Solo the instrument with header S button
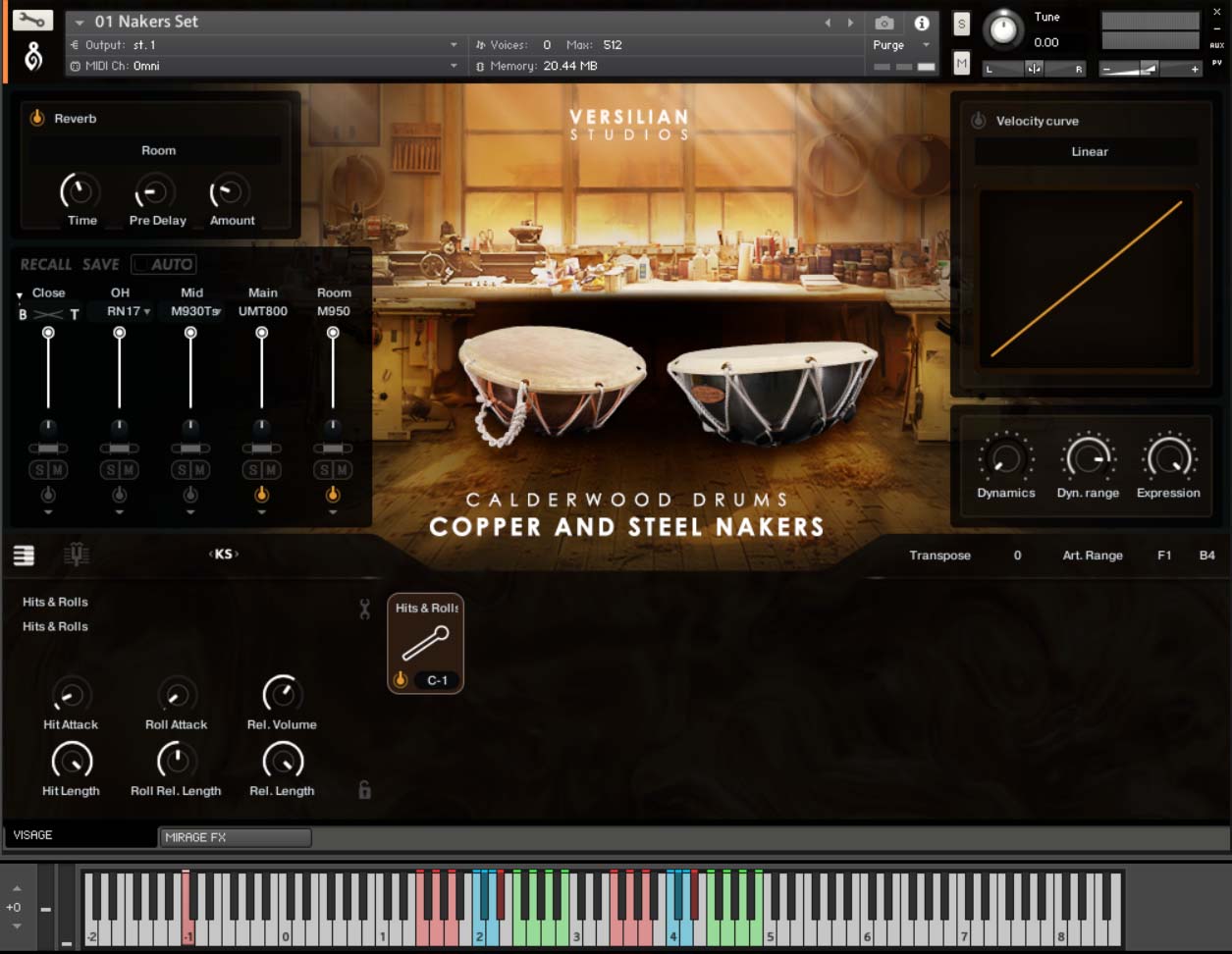 [x=961, y=25]
